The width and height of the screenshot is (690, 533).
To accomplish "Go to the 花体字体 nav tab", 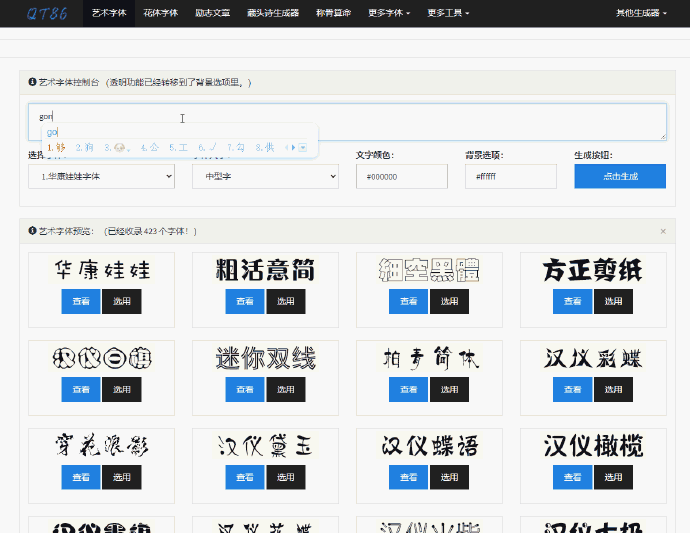I will coord(159,14).
